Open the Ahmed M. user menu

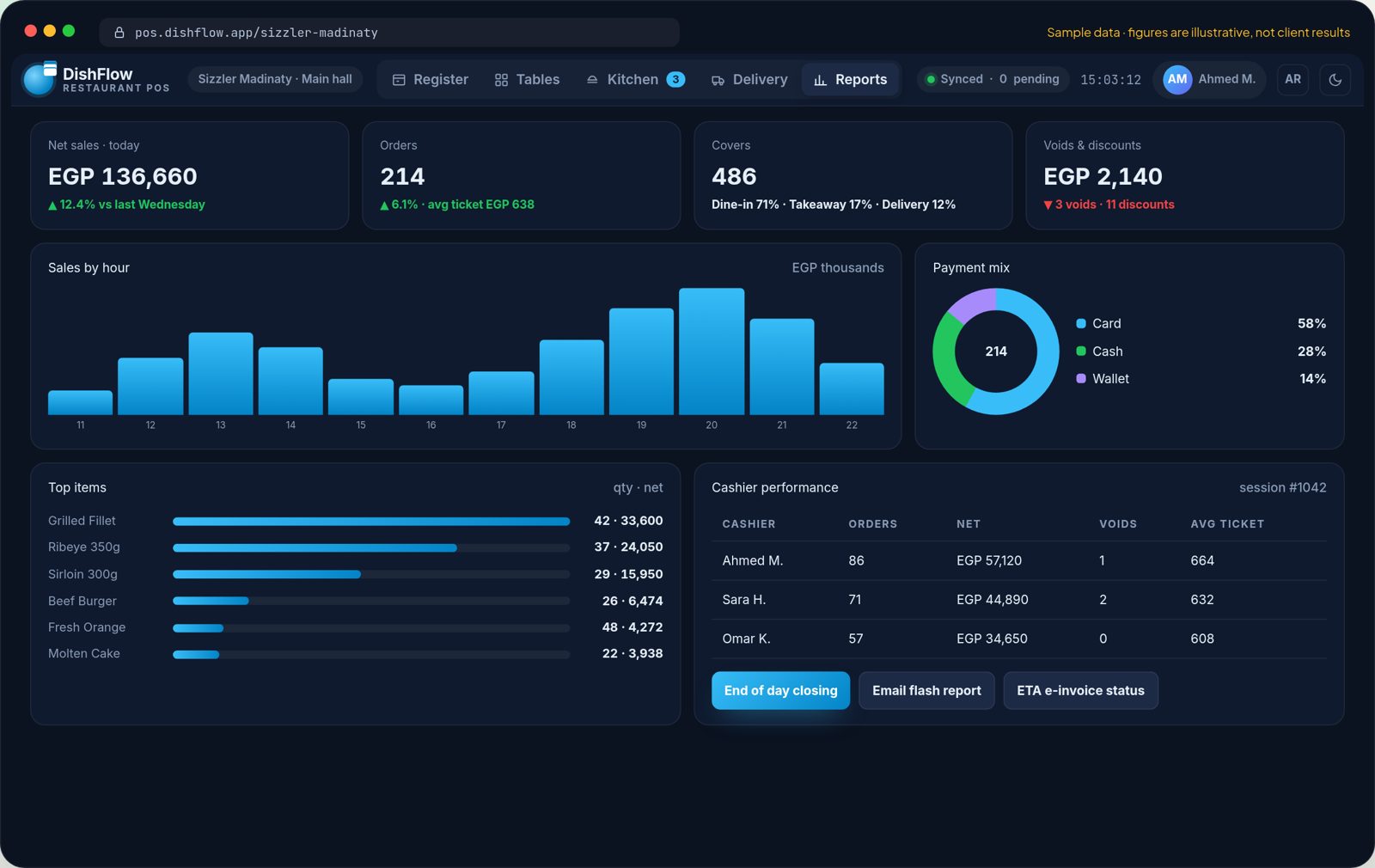point(1209,79)
